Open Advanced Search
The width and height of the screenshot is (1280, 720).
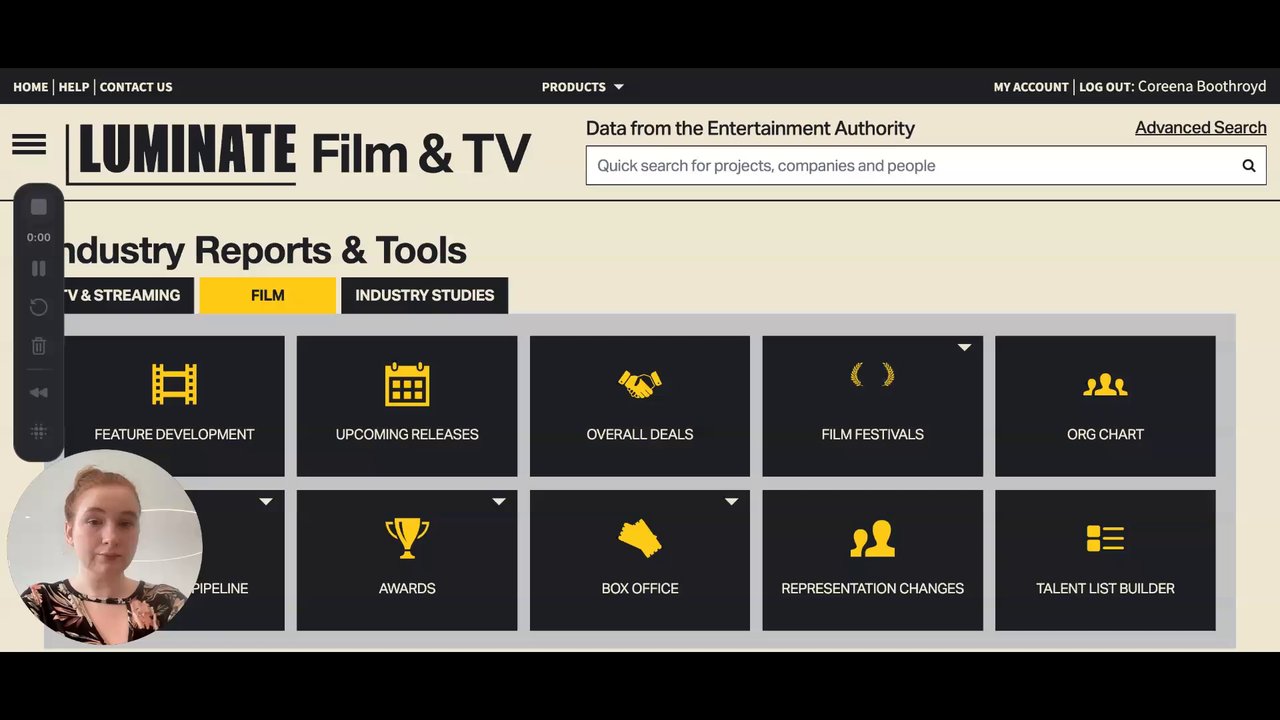click(1201, 128)
